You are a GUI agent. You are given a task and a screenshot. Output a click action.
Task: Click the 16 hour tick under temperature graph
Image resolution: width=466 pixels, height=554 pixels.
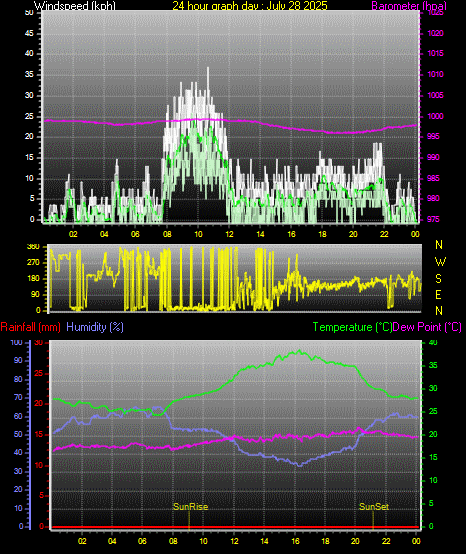click(x=295, y=541)
